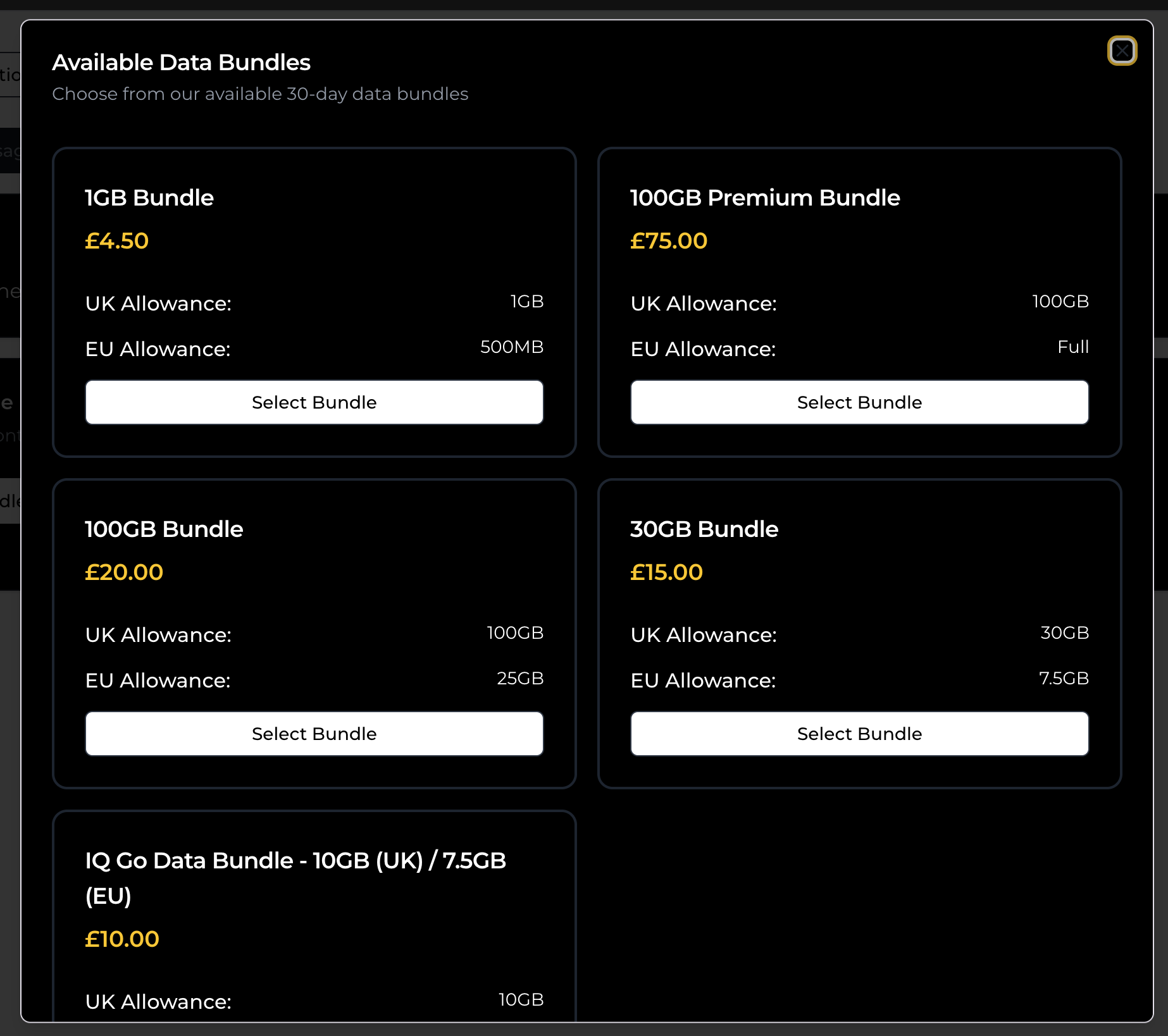Click the 30-day data bundles subtitle
The width and height of the screenshot is (1168, 1036).
click(260, 94)
